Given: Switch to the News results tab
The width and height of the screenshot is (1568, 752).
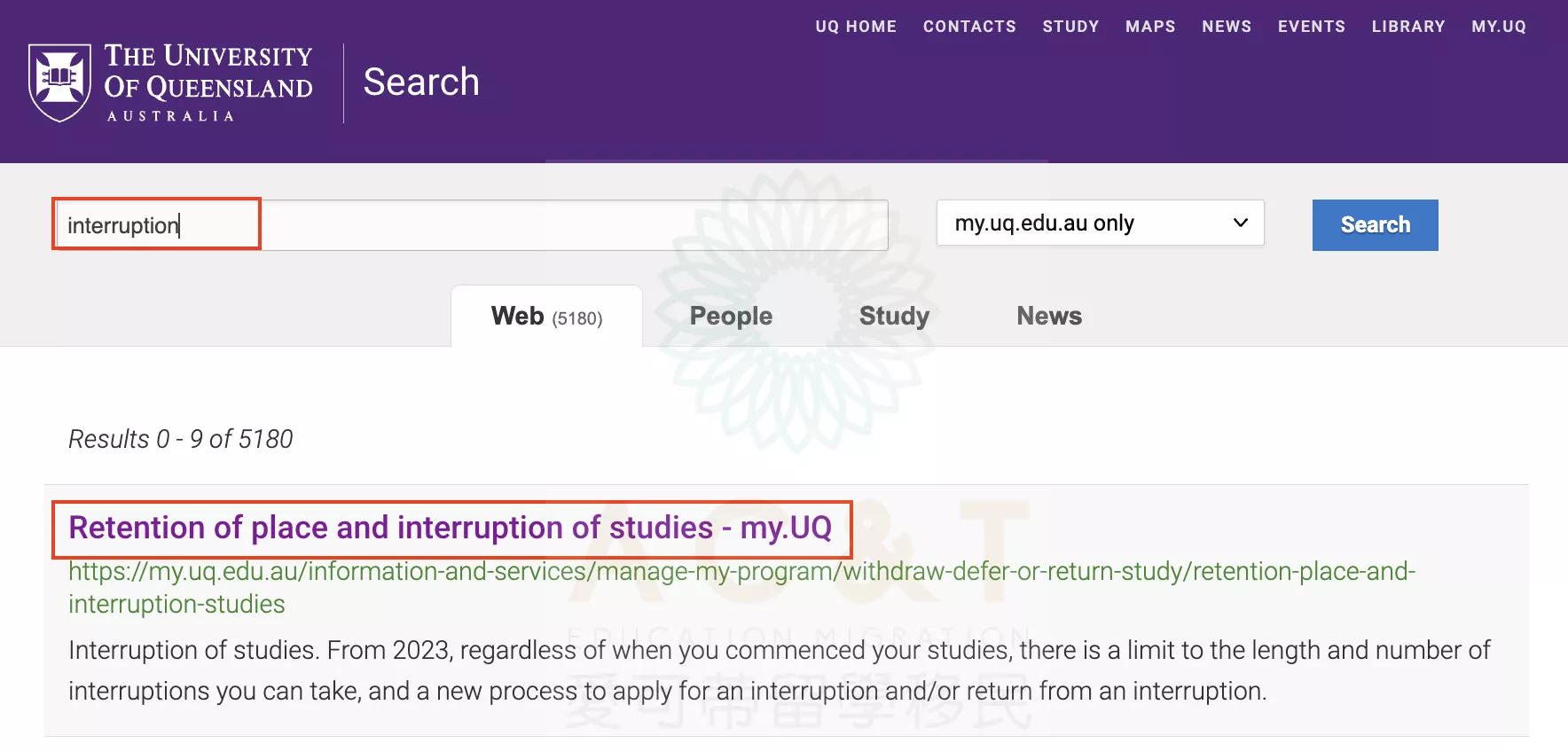Looking at the screenshot, I should 1049,317.
